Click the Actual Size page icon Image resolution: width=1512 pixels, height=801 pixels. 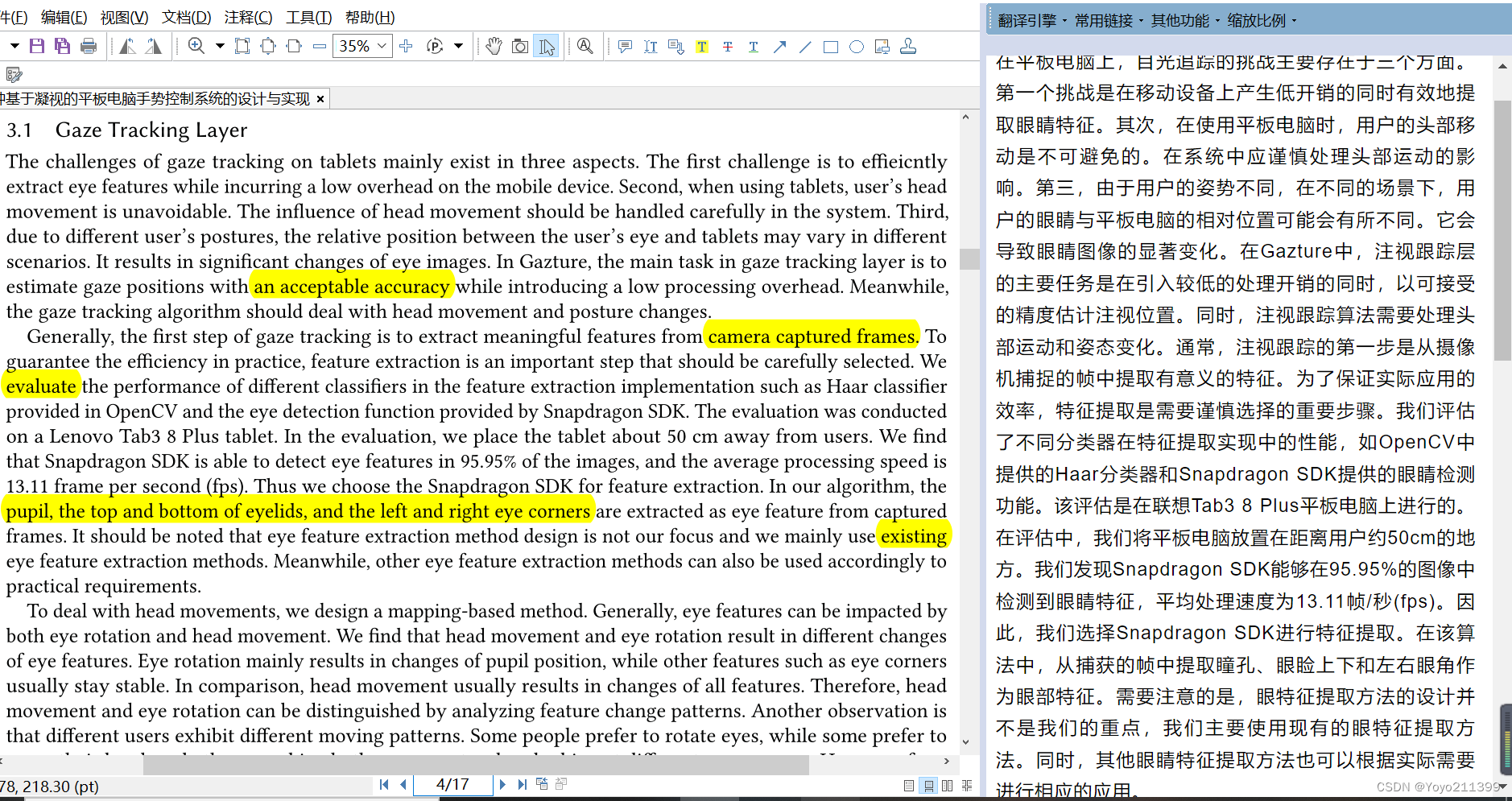(242, 47)
